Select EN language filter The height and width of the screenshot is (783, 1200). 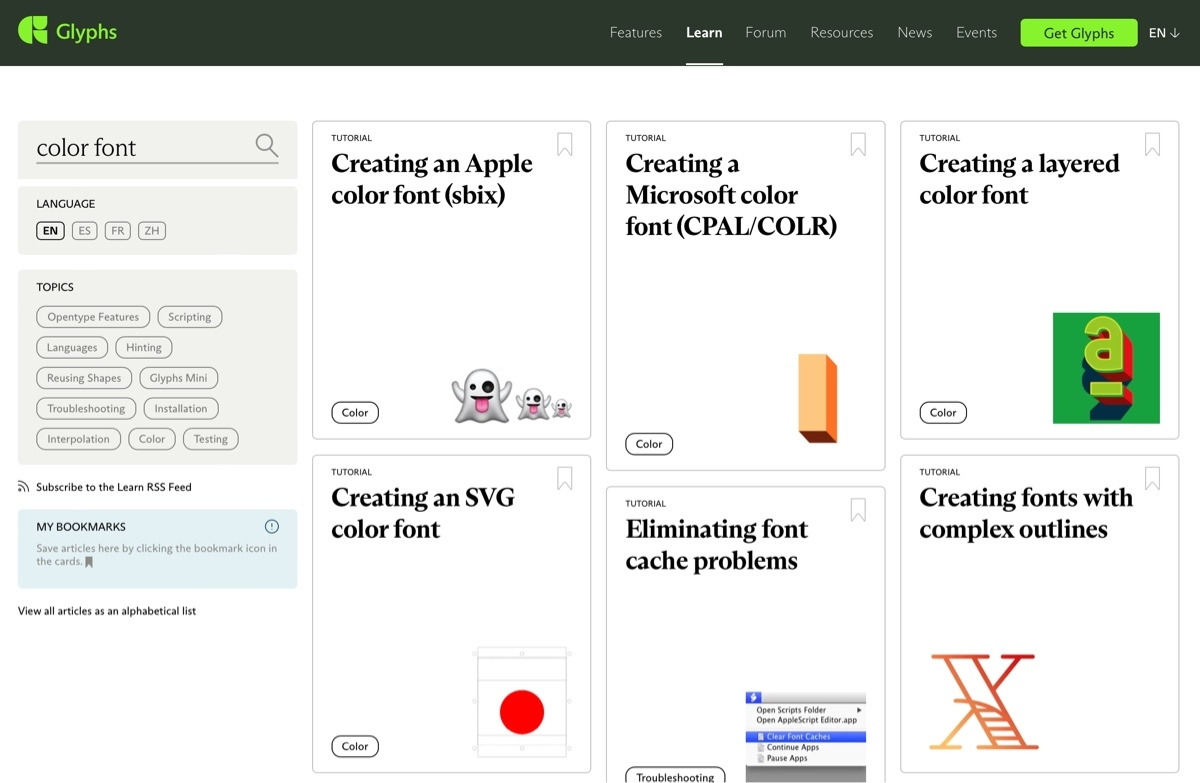pos(50,231)
